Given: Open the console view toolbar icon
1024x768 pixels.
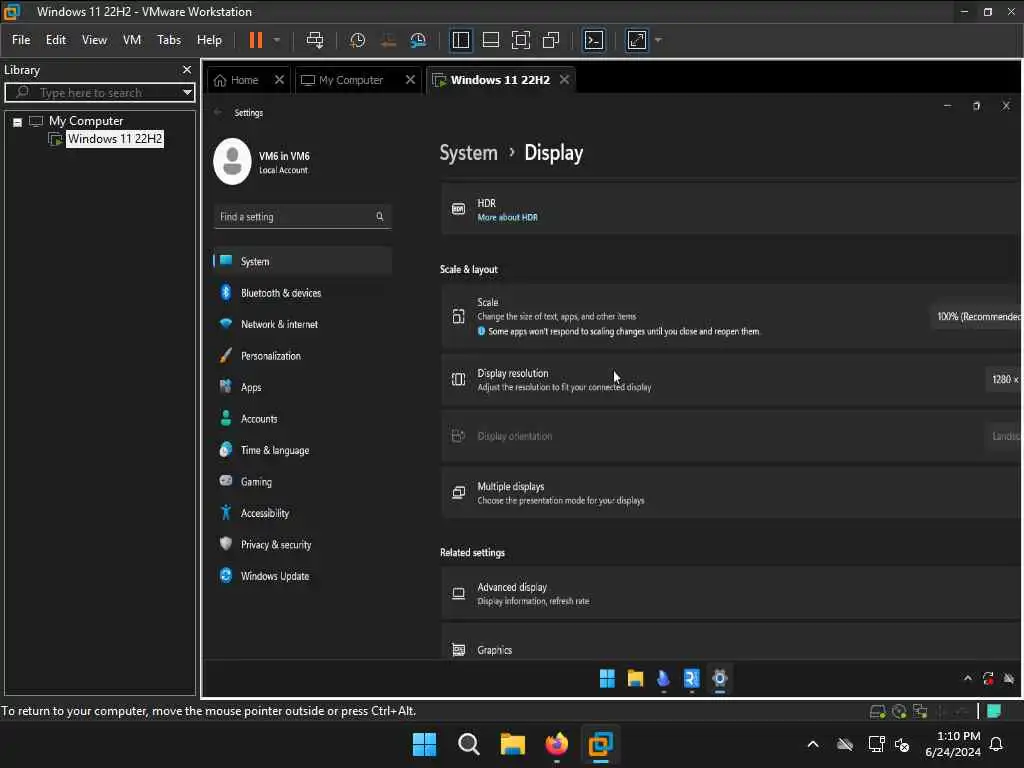Looking at the screenshot, I should [x=594, y=40].
